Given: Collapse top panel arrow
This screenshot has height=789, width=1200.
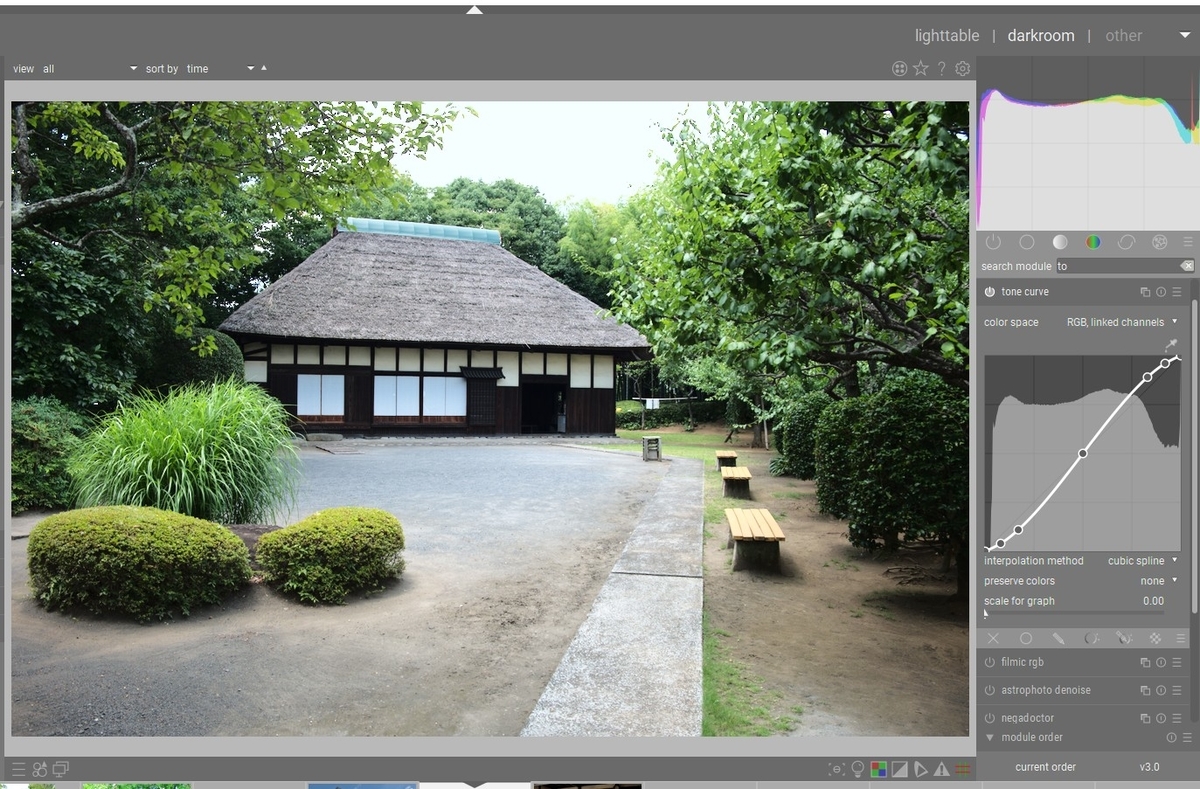Looking at the screenshot, I should tap(474, 10).
